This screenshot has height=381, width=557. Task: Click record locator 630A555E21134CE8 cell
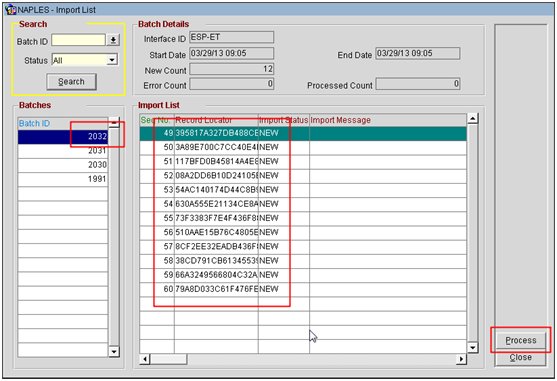(216, 205)
